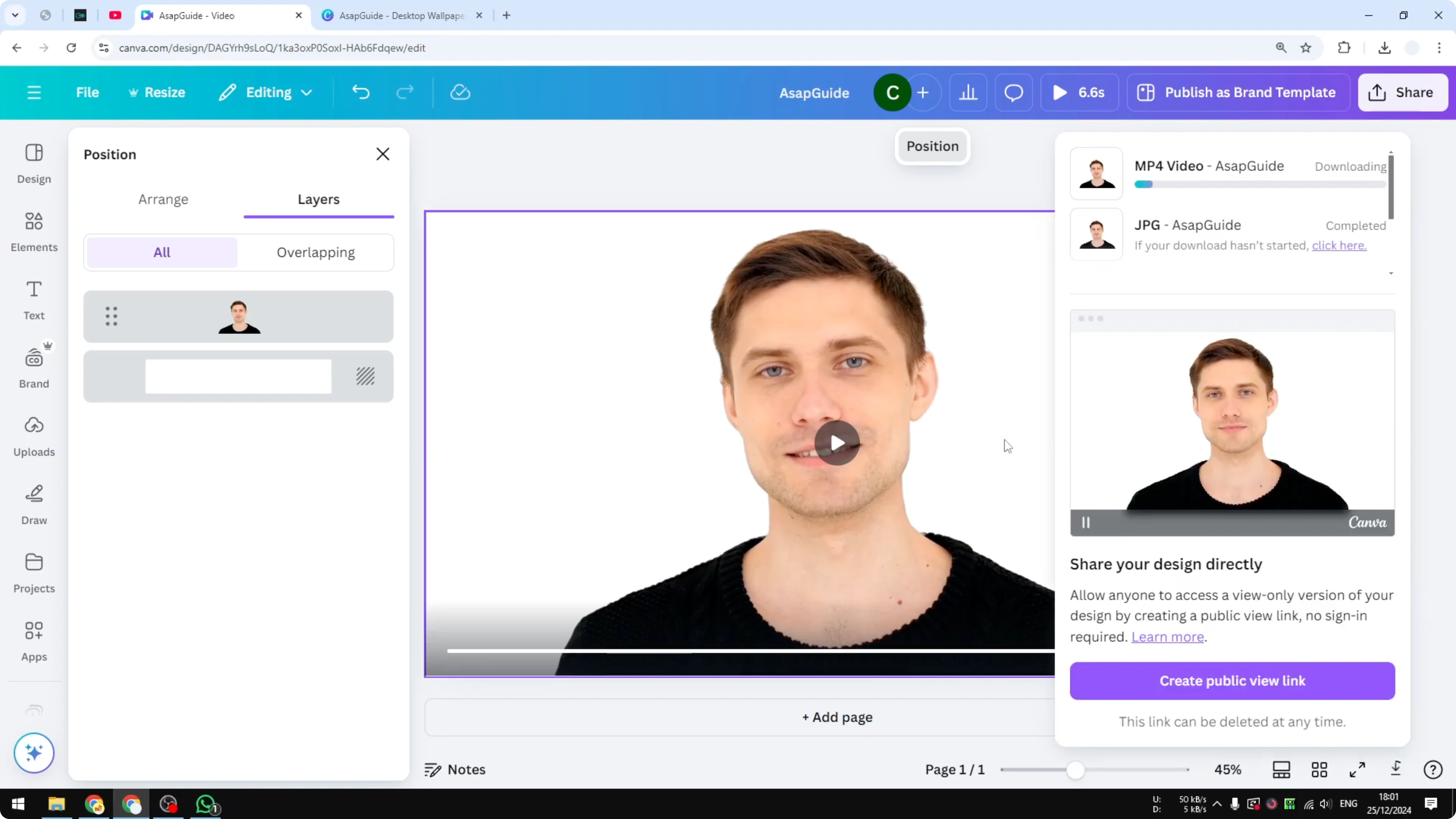Click Create public view link

click(x=1232, y=681)
